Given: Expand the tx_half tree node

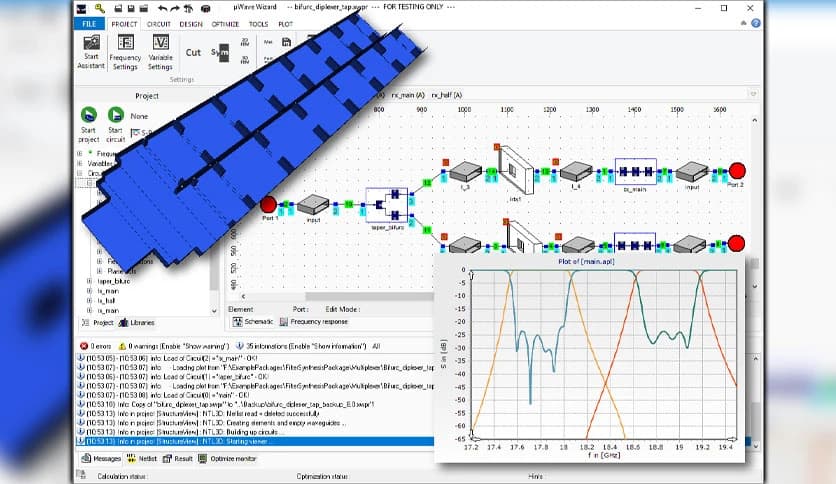Looking at the screenshot, I should coord(89,301).
